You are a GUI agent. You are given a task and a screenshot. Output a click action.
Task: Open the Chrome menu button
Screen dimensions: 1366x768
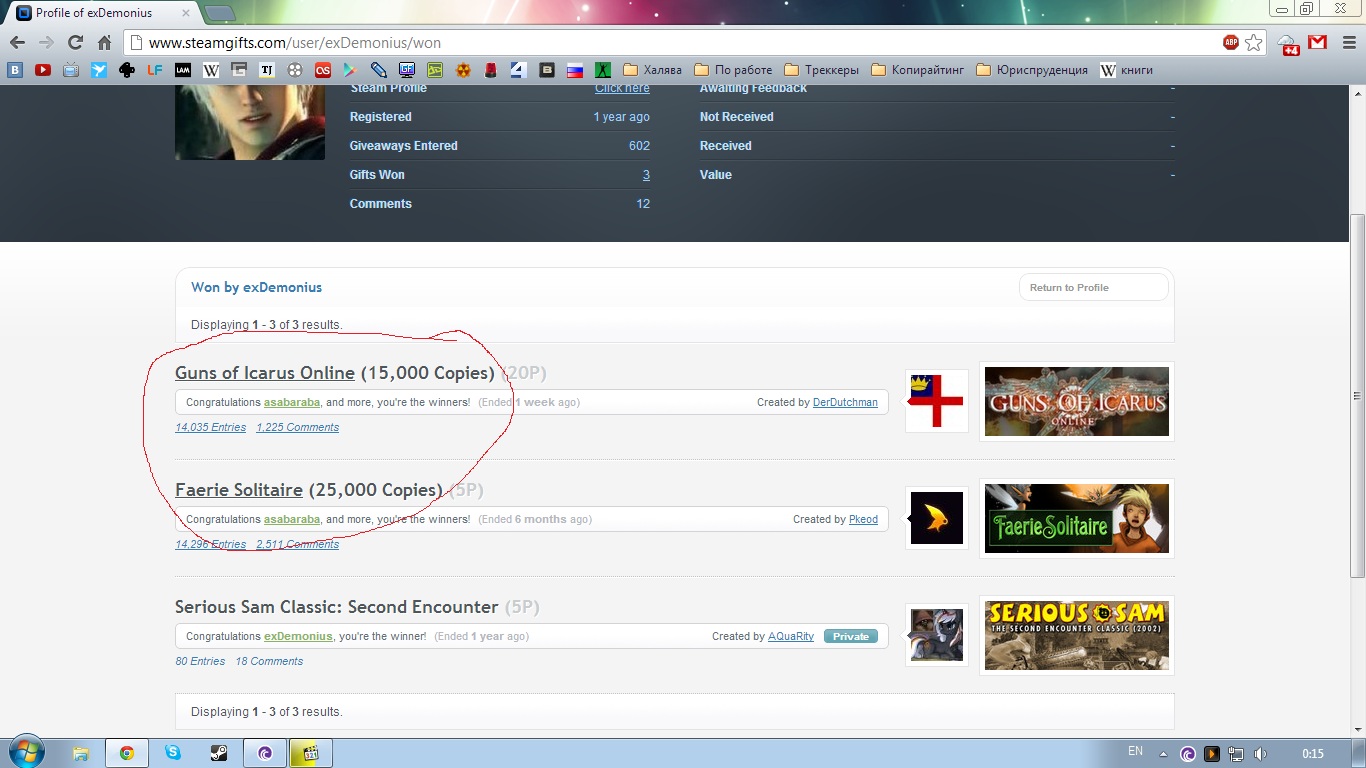click(1346, 43)
